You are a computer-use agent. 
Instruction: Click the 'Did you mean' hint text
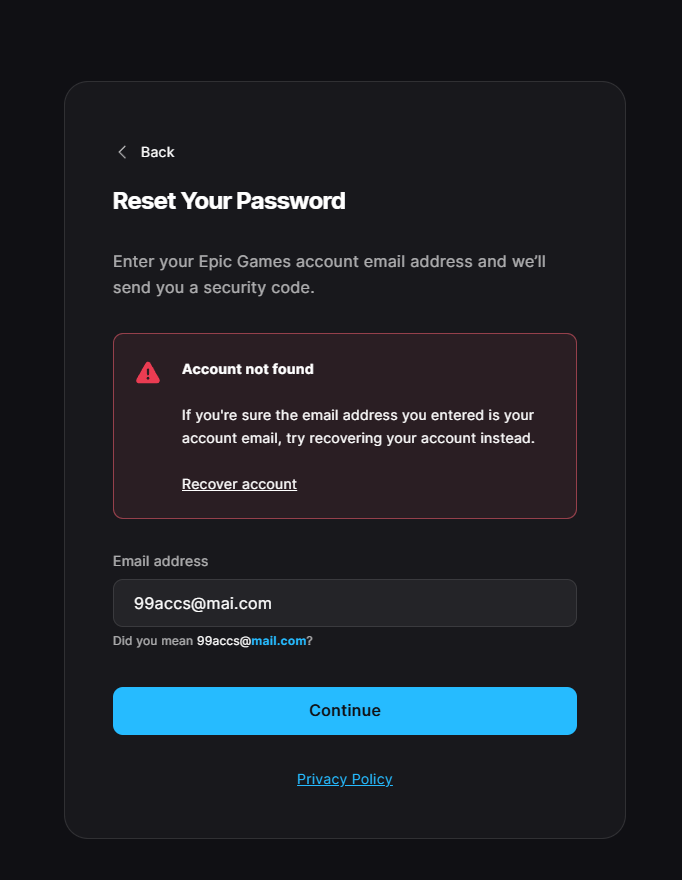point(153,641)
